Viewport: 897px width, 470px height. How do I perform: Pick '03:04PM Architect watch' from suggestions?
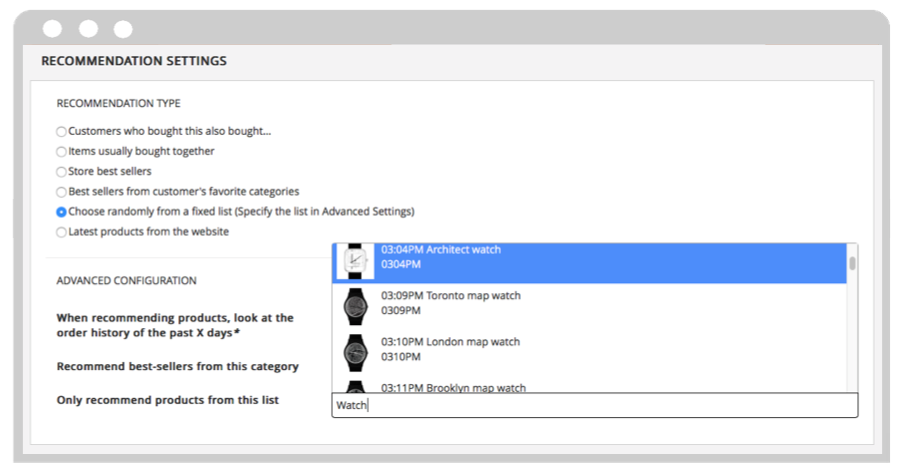[x=589, y=262]
